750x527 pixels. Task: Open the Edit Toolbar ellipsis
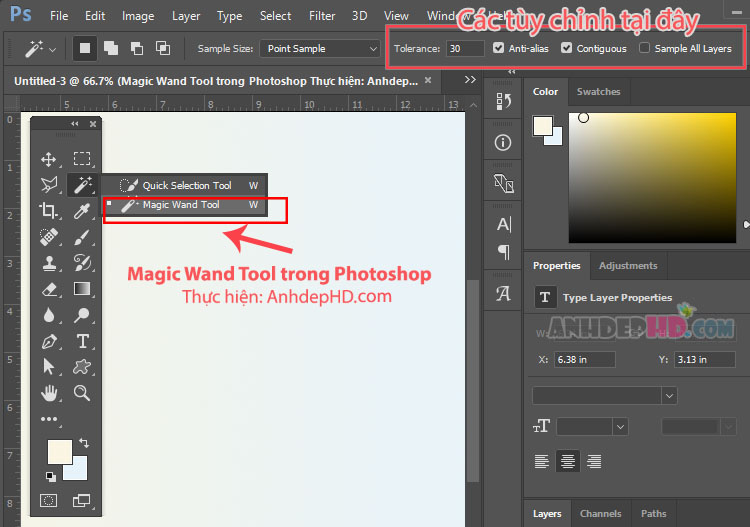click(x=49, y=419)
